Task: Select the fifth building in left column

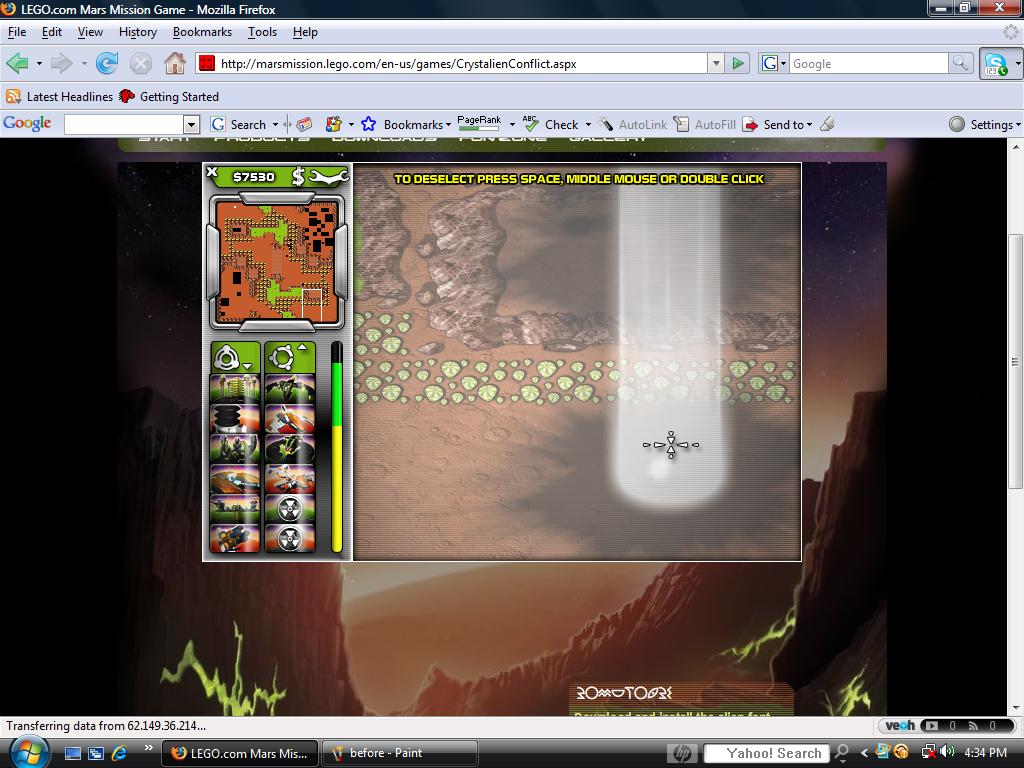Action: click(x=235, y=509)
